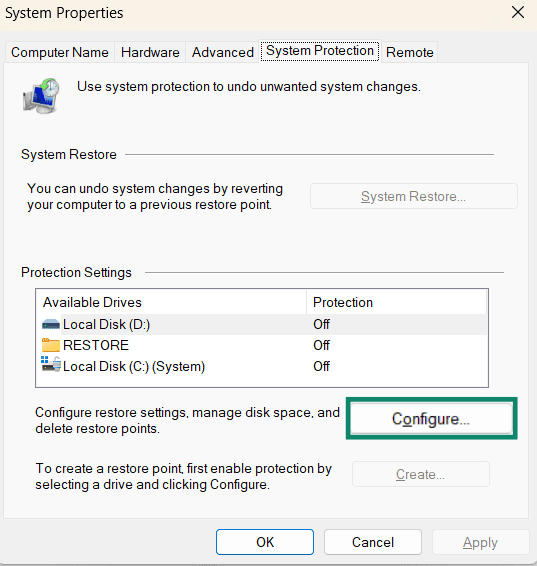Click the System Properties title text

(x=64, y=13)
